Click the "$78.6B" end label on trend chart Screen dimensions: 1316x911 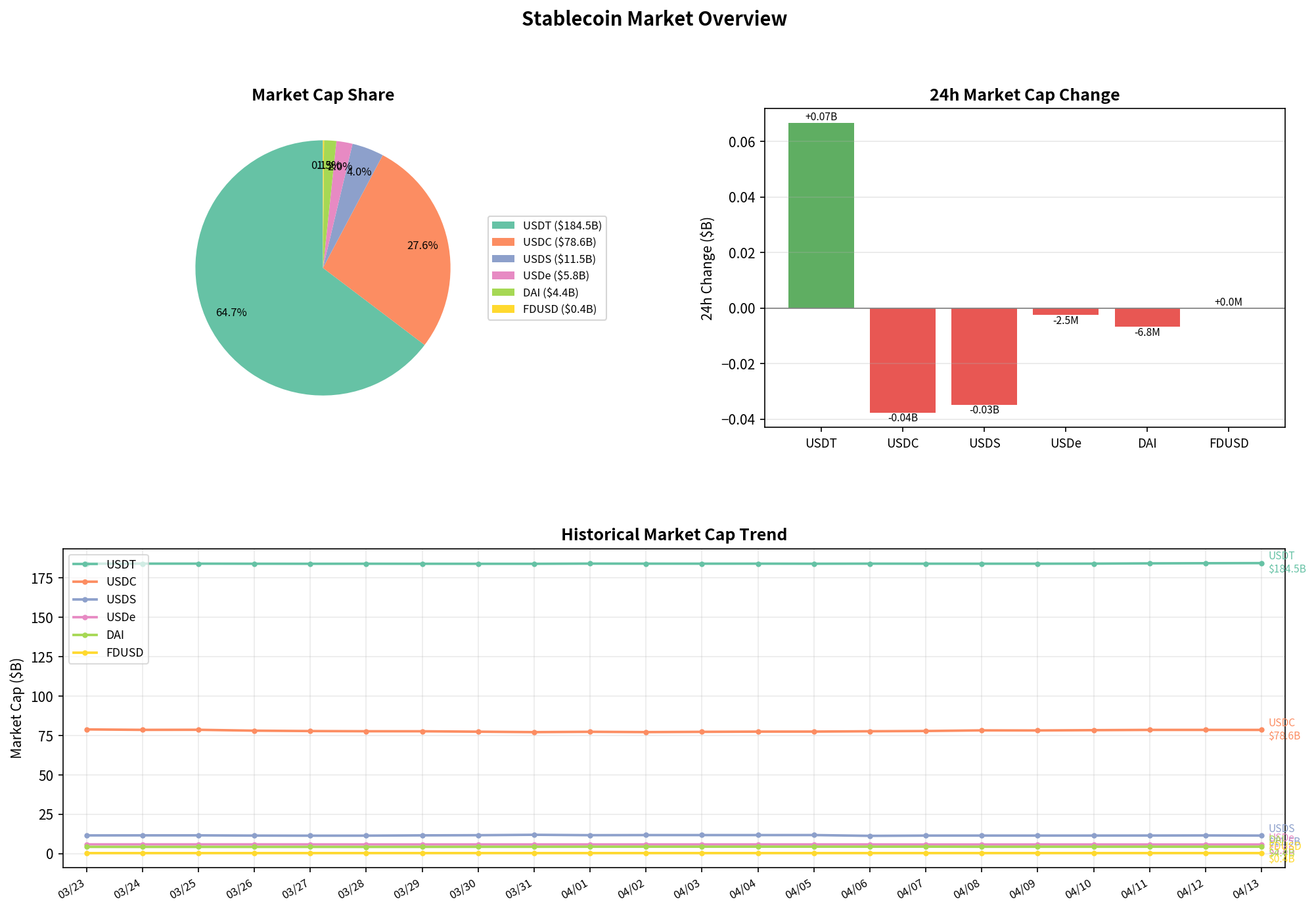[x=1284, y=736]
